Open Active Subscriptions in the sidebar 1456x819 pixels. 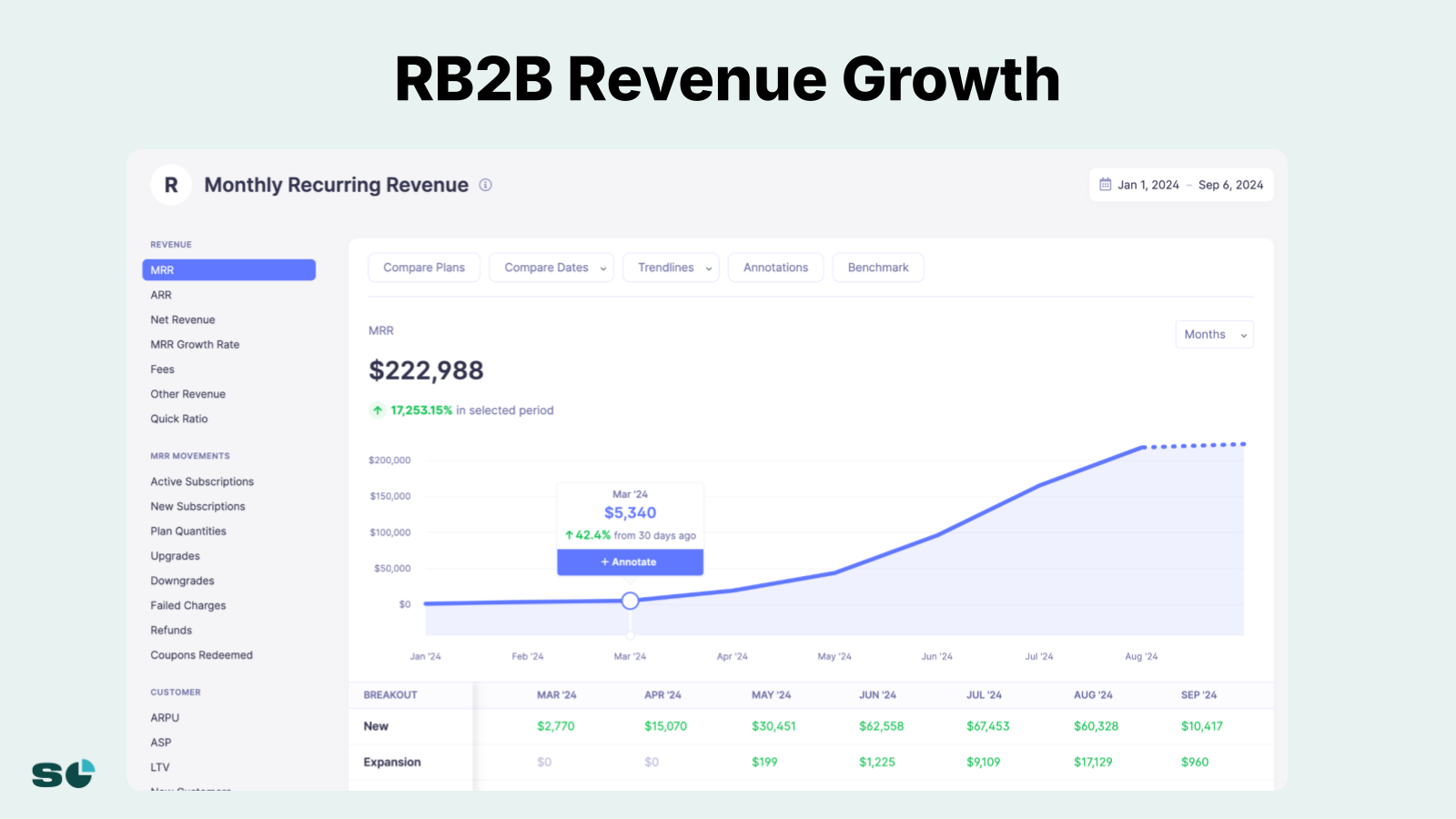tap(202, 481)
